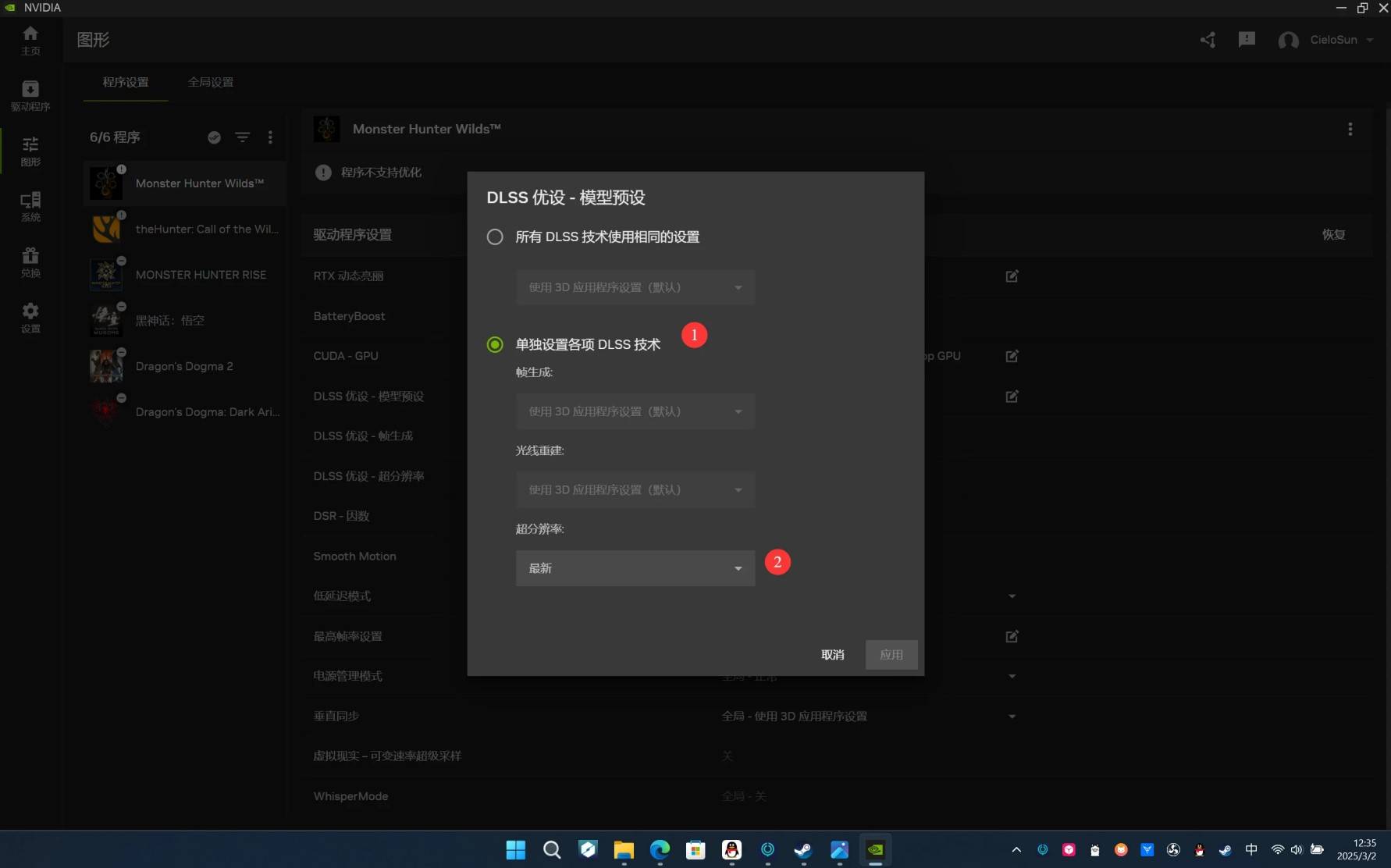Viewport: 1391px width, 868px height.
Task: Switch to 全局设置 tab
Action: coord(211,82)
